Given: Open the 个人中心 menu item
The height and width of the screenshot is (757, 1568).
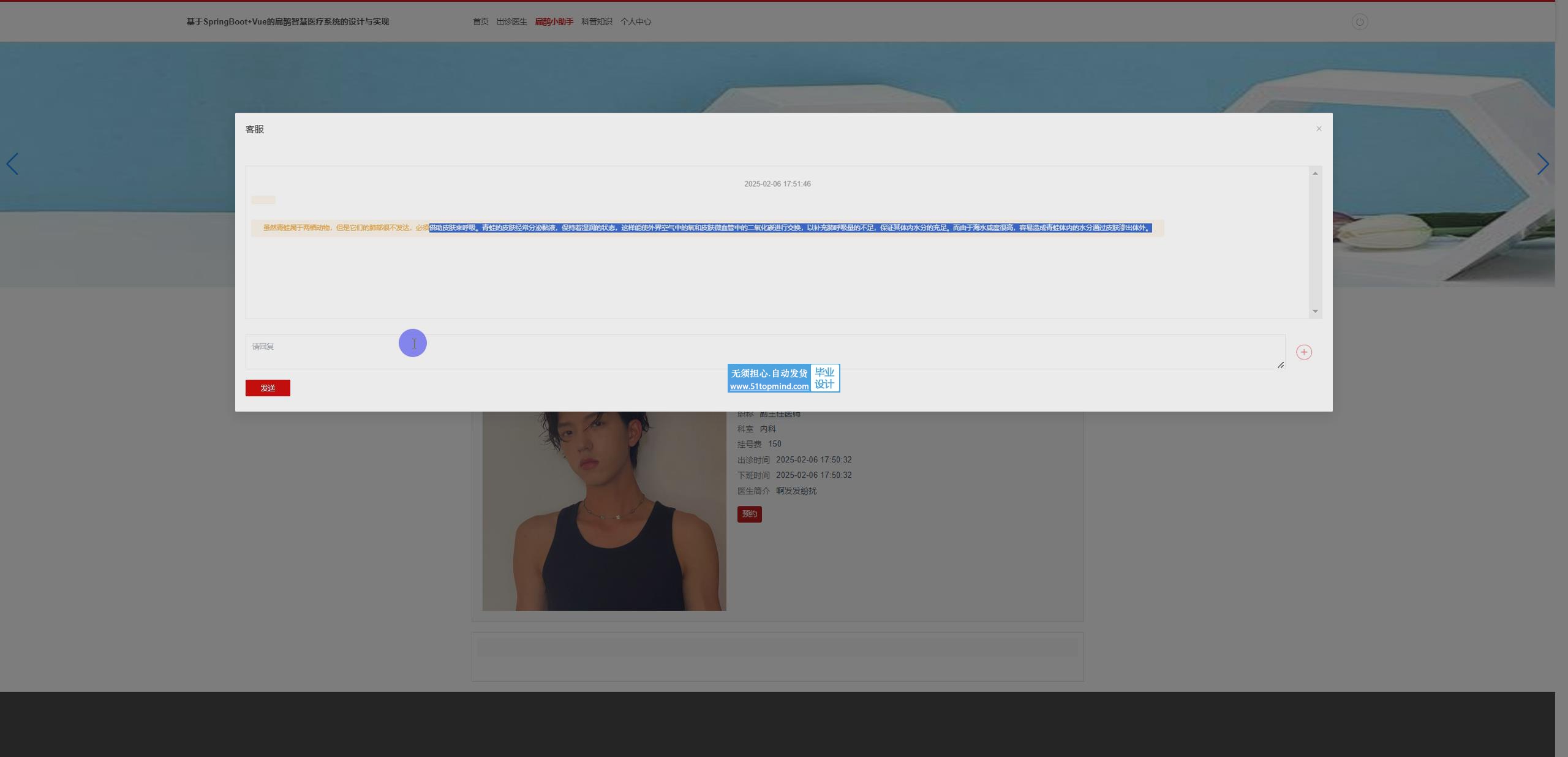Looking at the screenshot, I should tap(635, 22).
